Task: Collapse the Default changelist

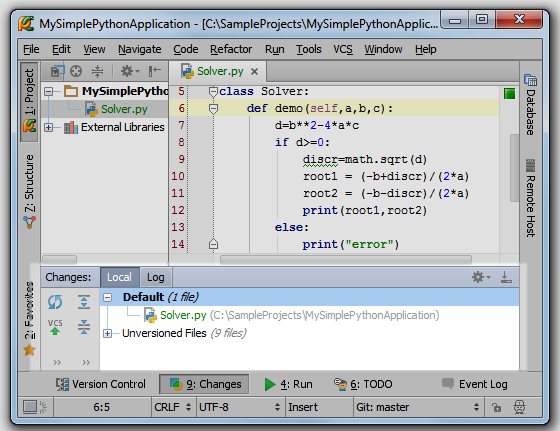Action: [108, 297]
